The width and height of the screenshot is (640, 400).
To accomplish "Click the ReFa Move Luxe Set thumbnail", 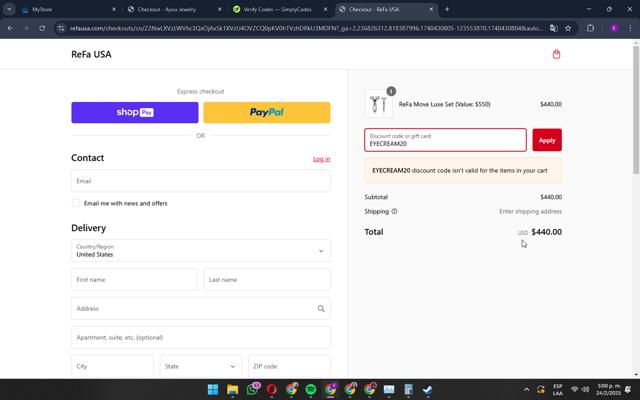I will point(378,104).
